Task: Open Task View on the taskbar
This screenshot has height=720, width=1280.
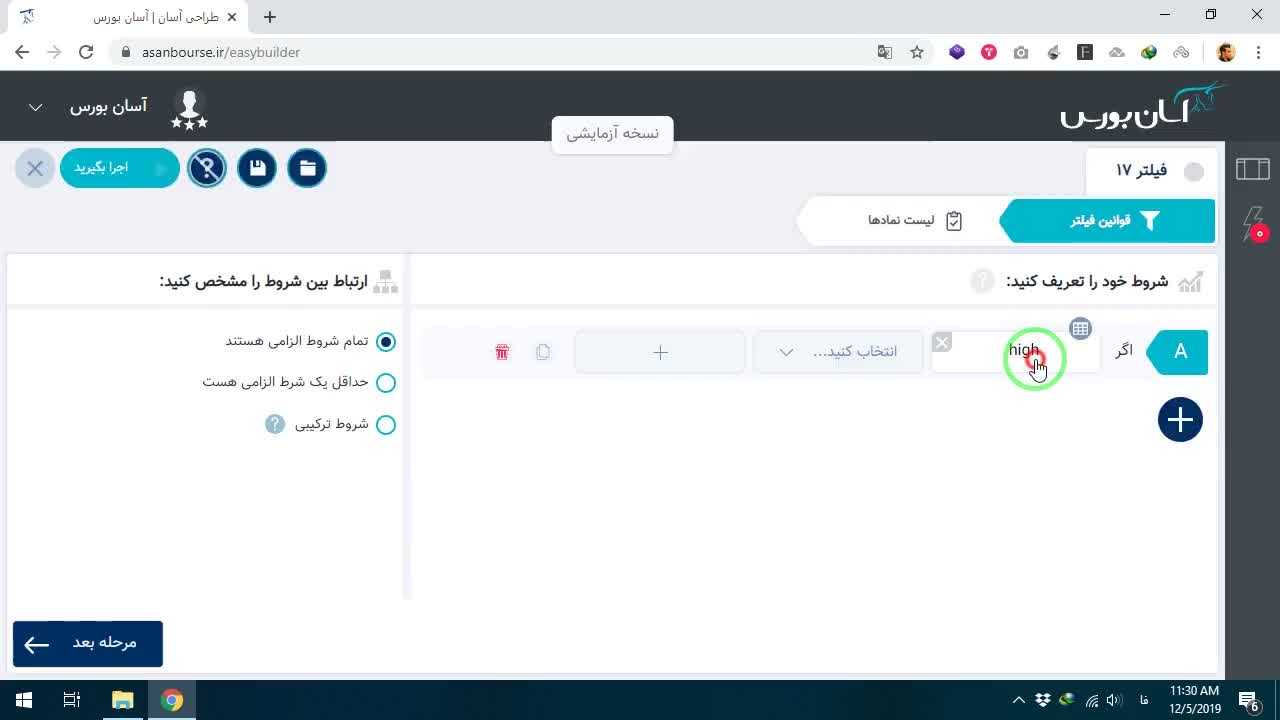Action: (72, 700)
